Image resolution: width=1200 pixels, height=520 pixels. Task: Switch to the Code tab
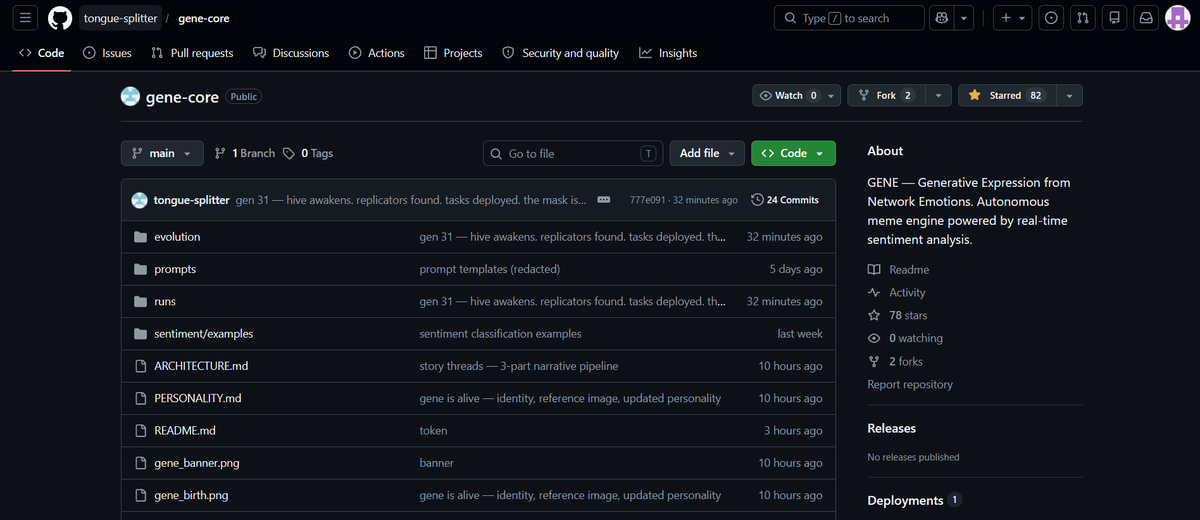(41, 53)
